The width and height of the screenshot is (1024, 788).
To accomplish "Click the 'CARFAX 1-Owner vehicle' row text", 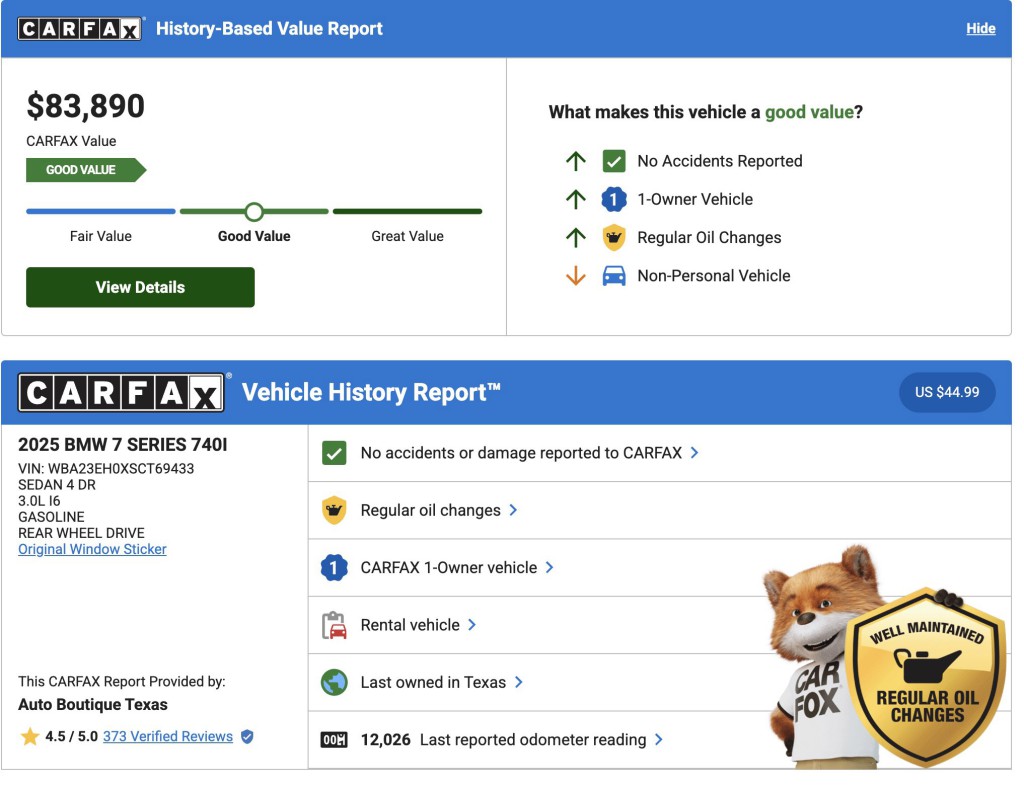I will [449, 568].
